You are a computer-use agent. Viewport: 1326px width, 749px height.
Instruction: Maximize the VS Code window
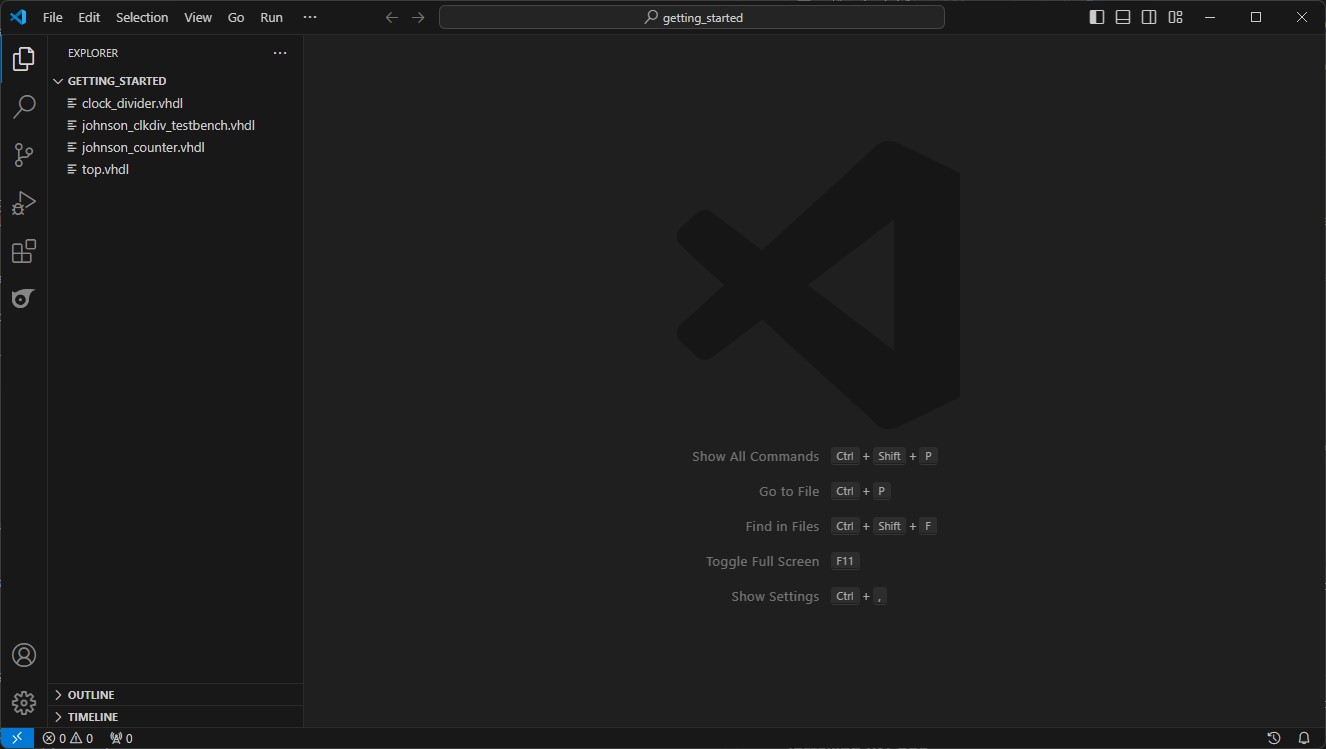1256,17
